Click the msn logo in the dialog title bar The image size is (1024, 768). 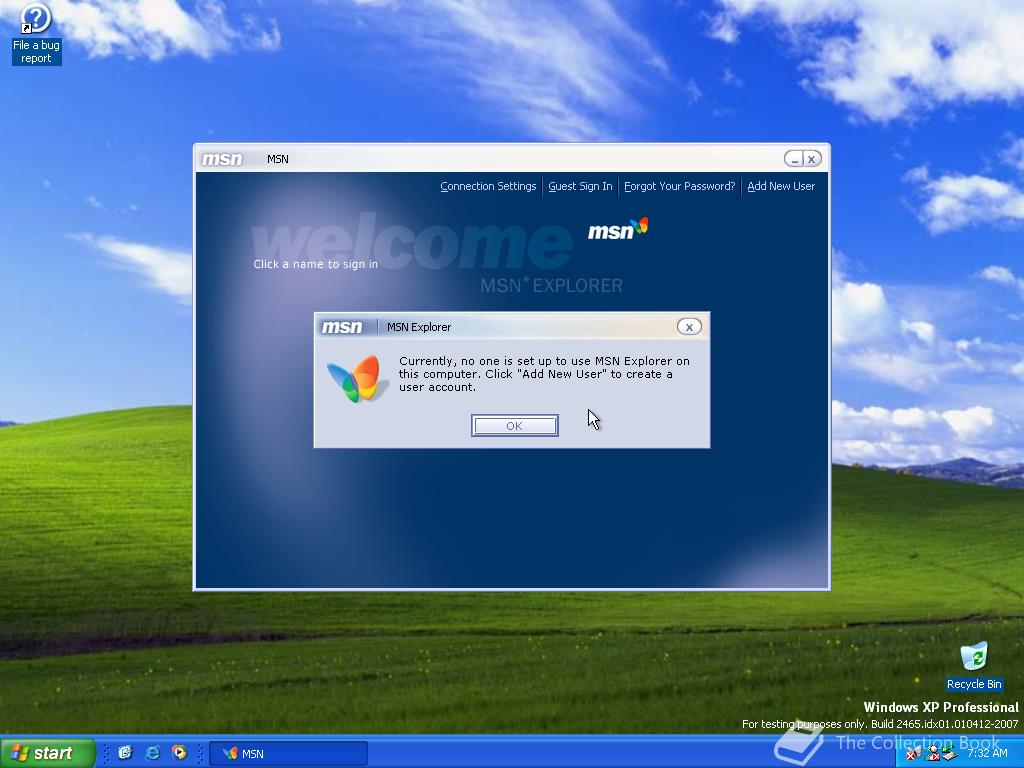pos(342,327)
